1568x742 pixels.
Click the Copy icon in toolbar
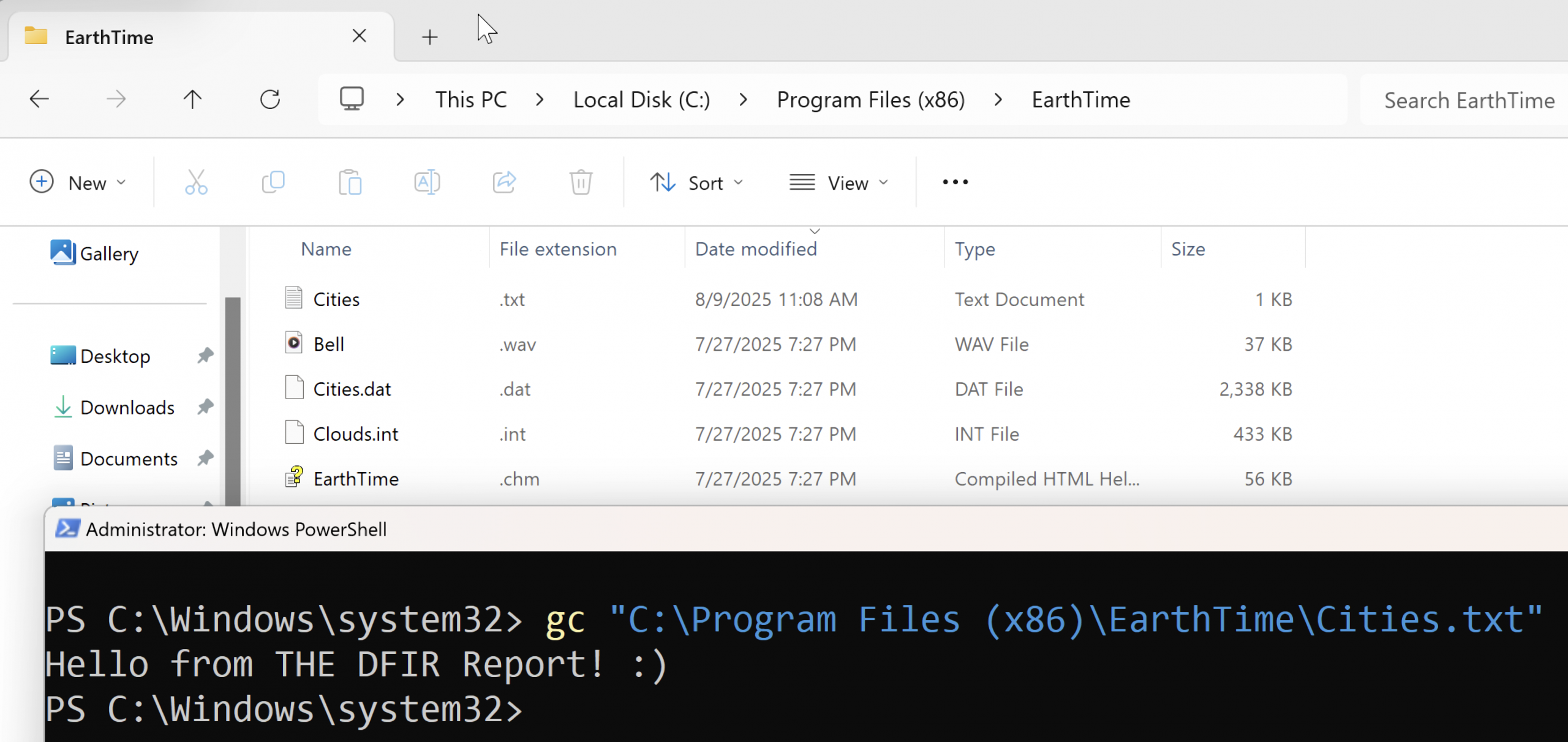pyautogui.click(x=273, y=182)
